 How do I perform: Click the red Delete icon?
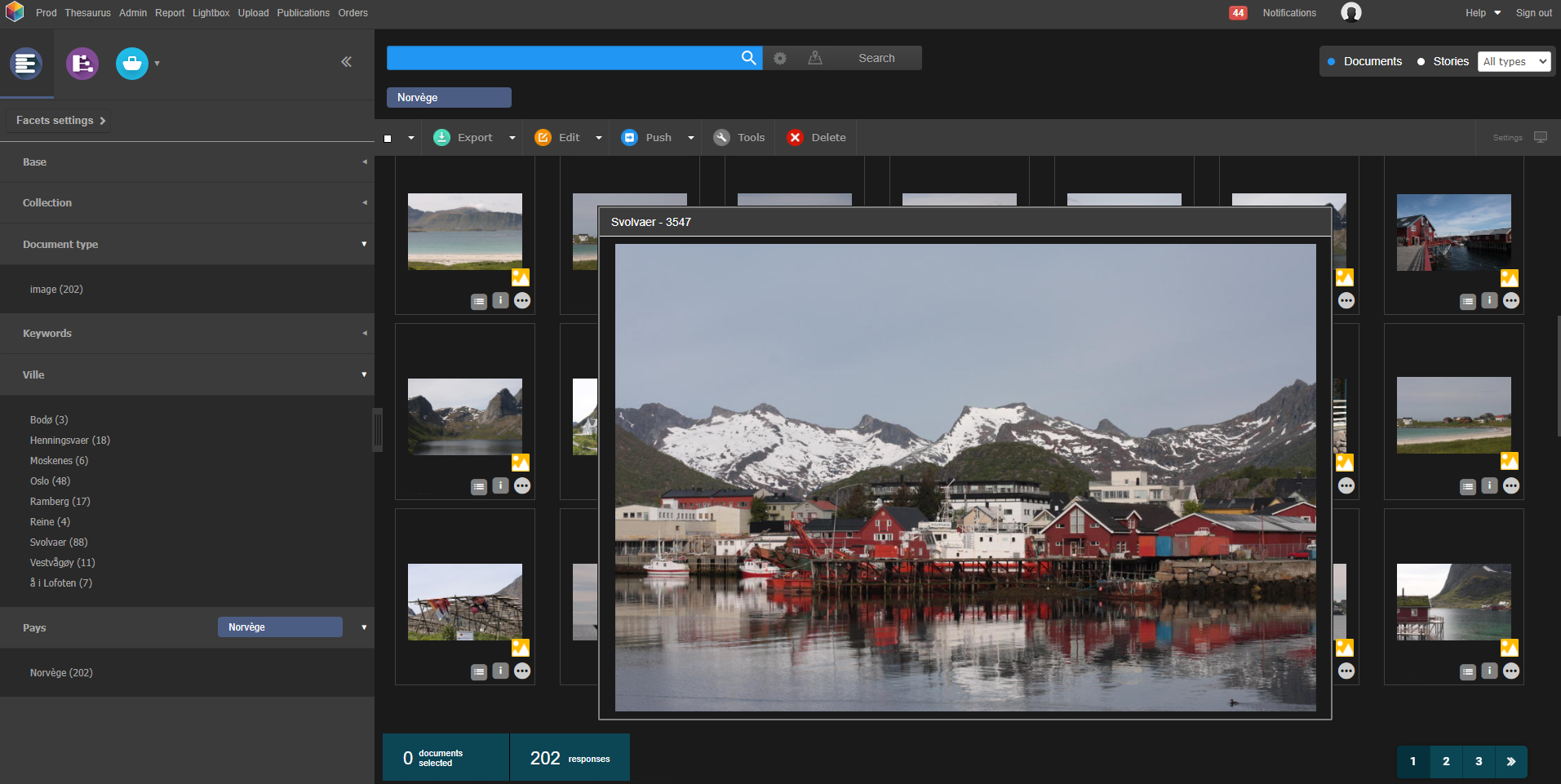click(795, 137)
